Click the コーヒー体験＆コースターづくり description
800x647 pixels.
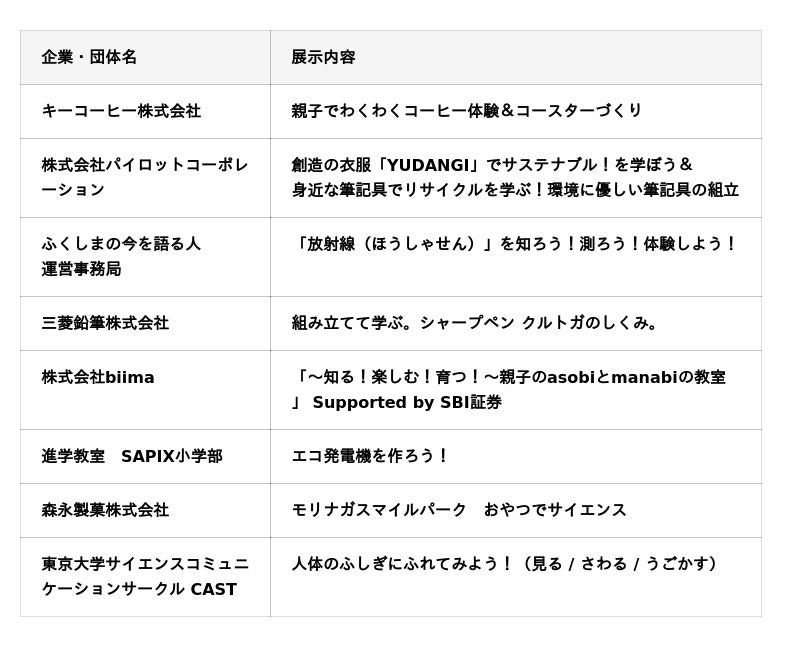(x=466, y=111)
